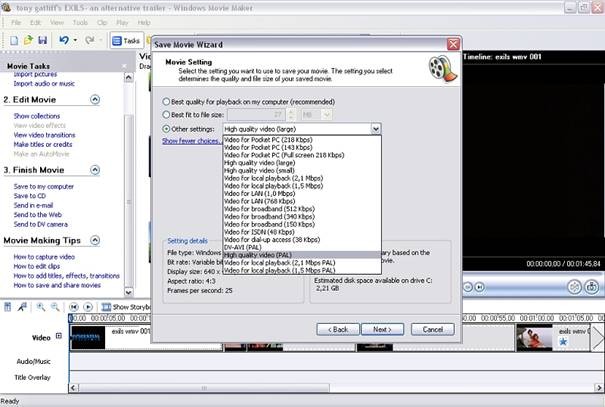Choose Video for ISDN (48 Kbps) option
The image size is (605, 407).
302,232
